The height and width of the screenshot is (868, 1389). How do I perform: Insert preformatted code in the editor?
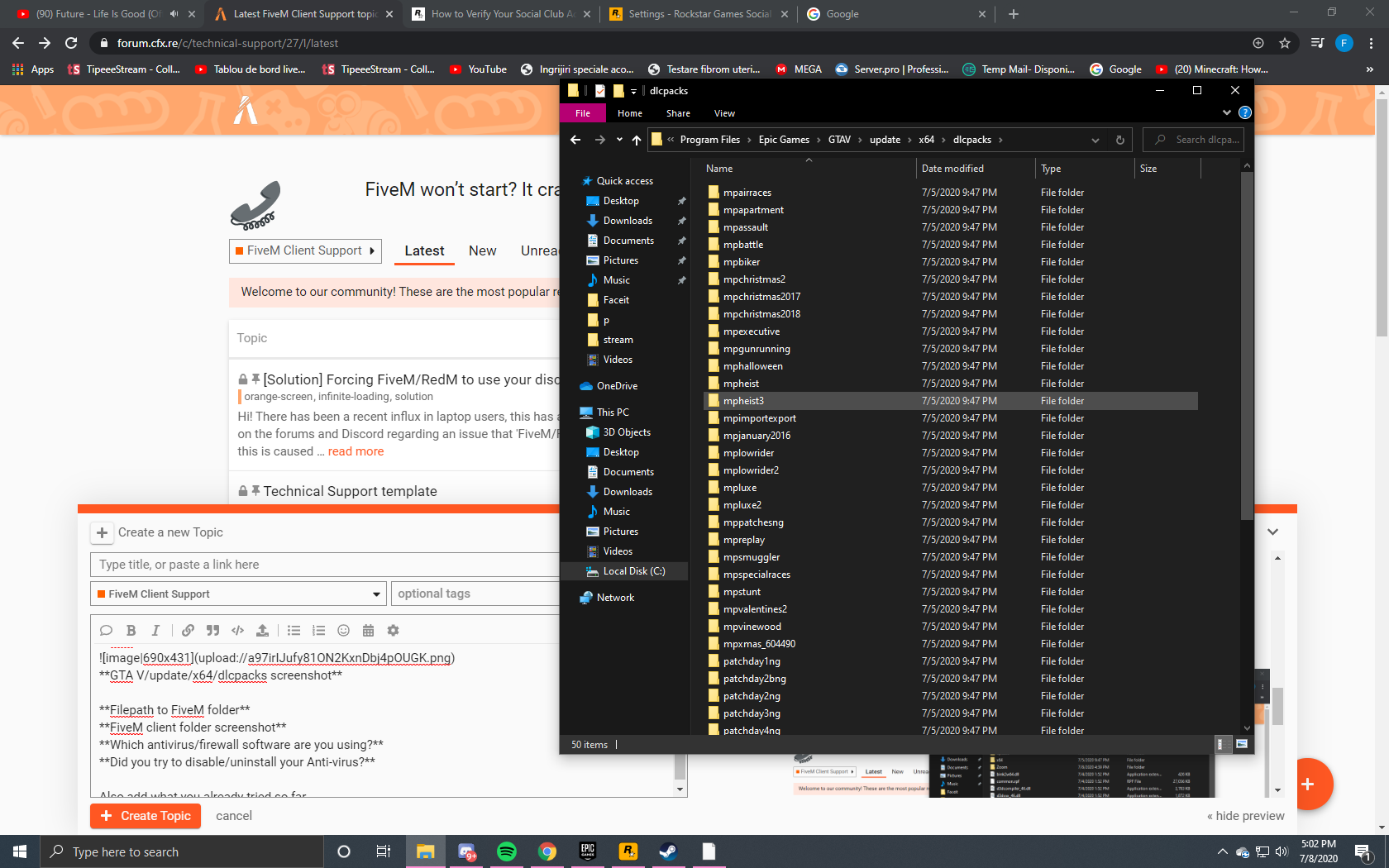[237, 631]
